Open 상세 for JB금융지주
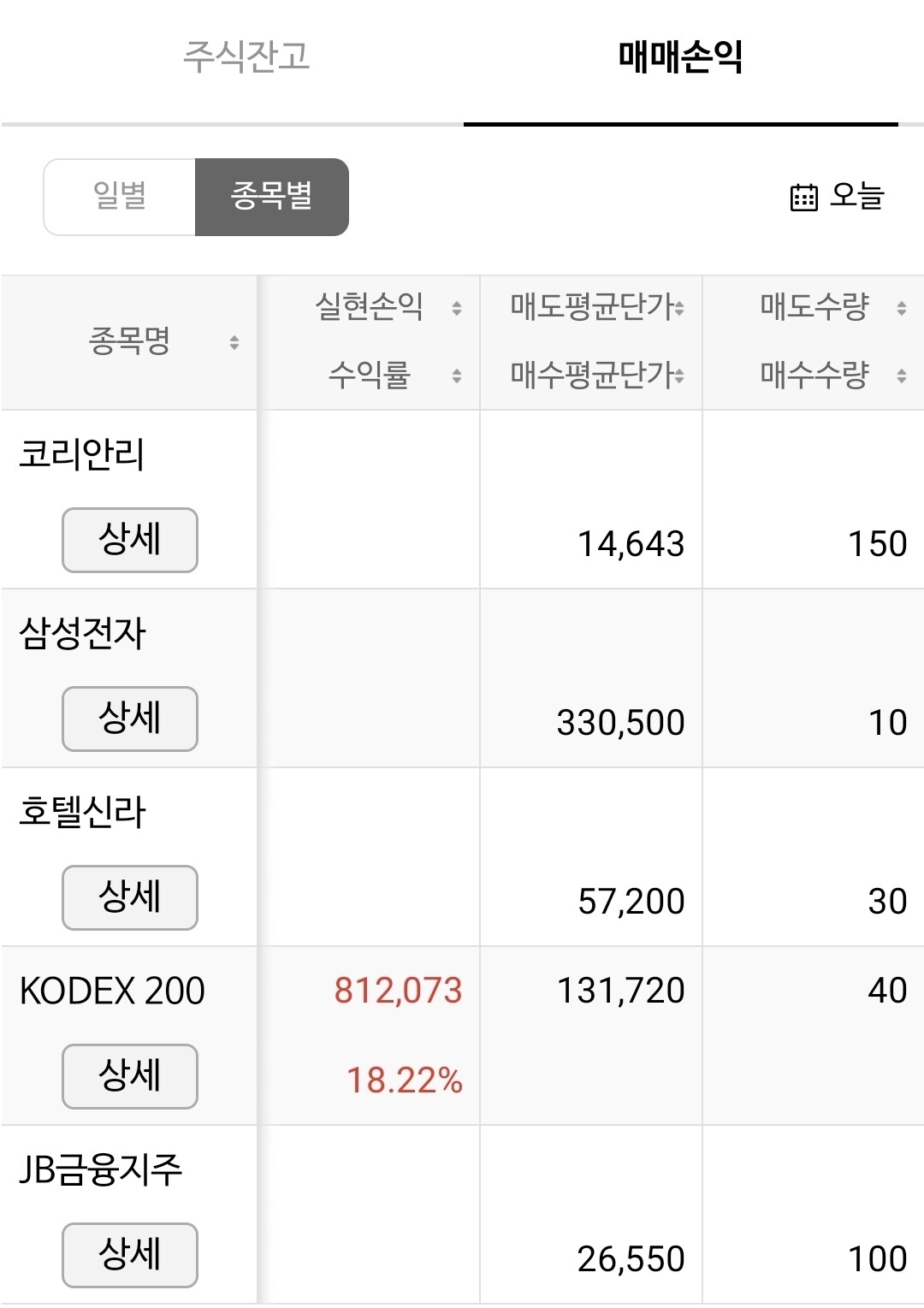 [x=130, y=1255]
